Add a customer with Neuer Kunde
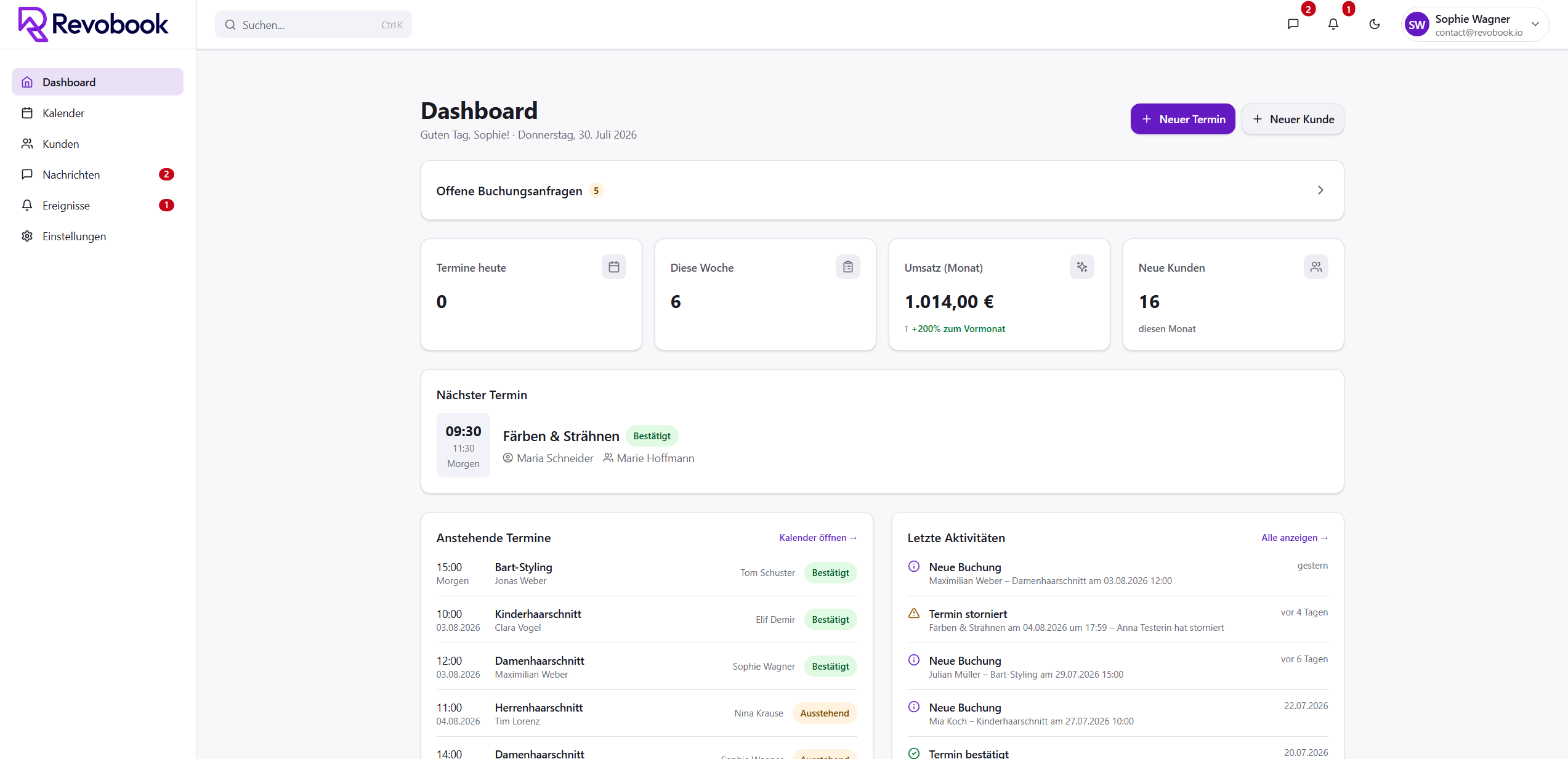 pos(1293,119)
